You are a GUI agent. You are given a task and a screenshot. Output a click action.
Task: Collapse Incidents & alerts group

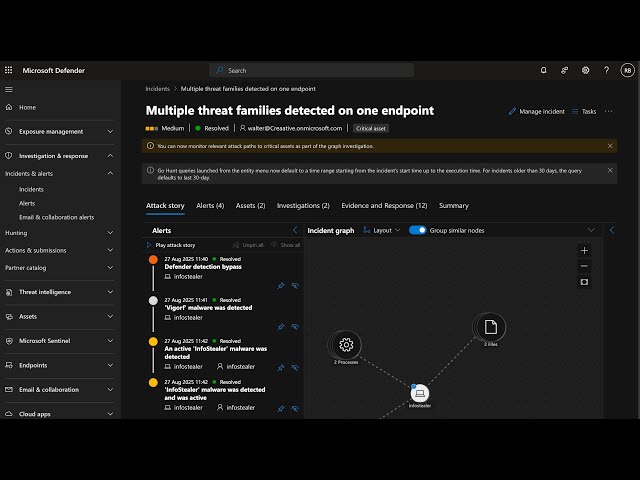[110, 173]
